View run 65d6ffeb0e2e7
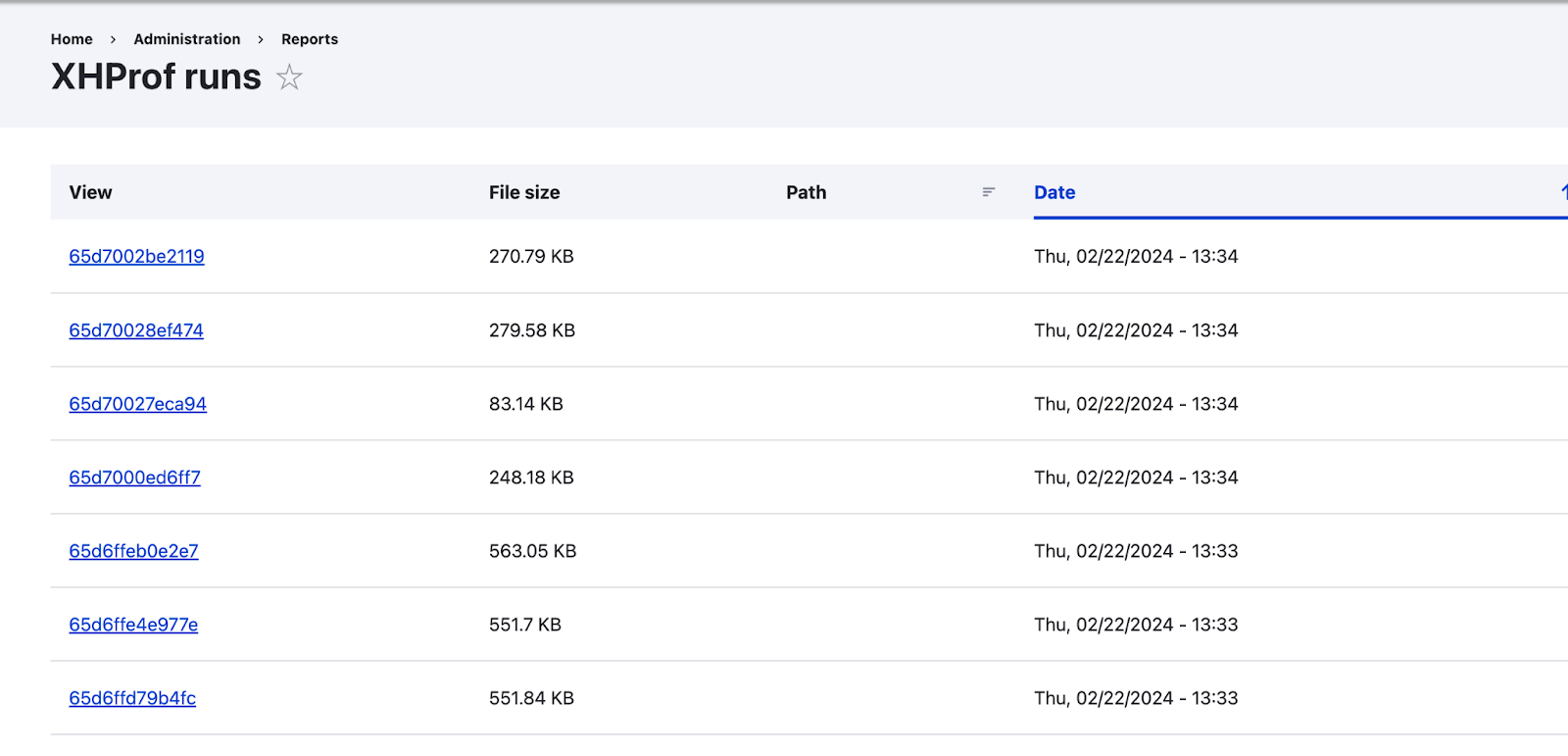Screen dimensions: 1568x756 133,551
